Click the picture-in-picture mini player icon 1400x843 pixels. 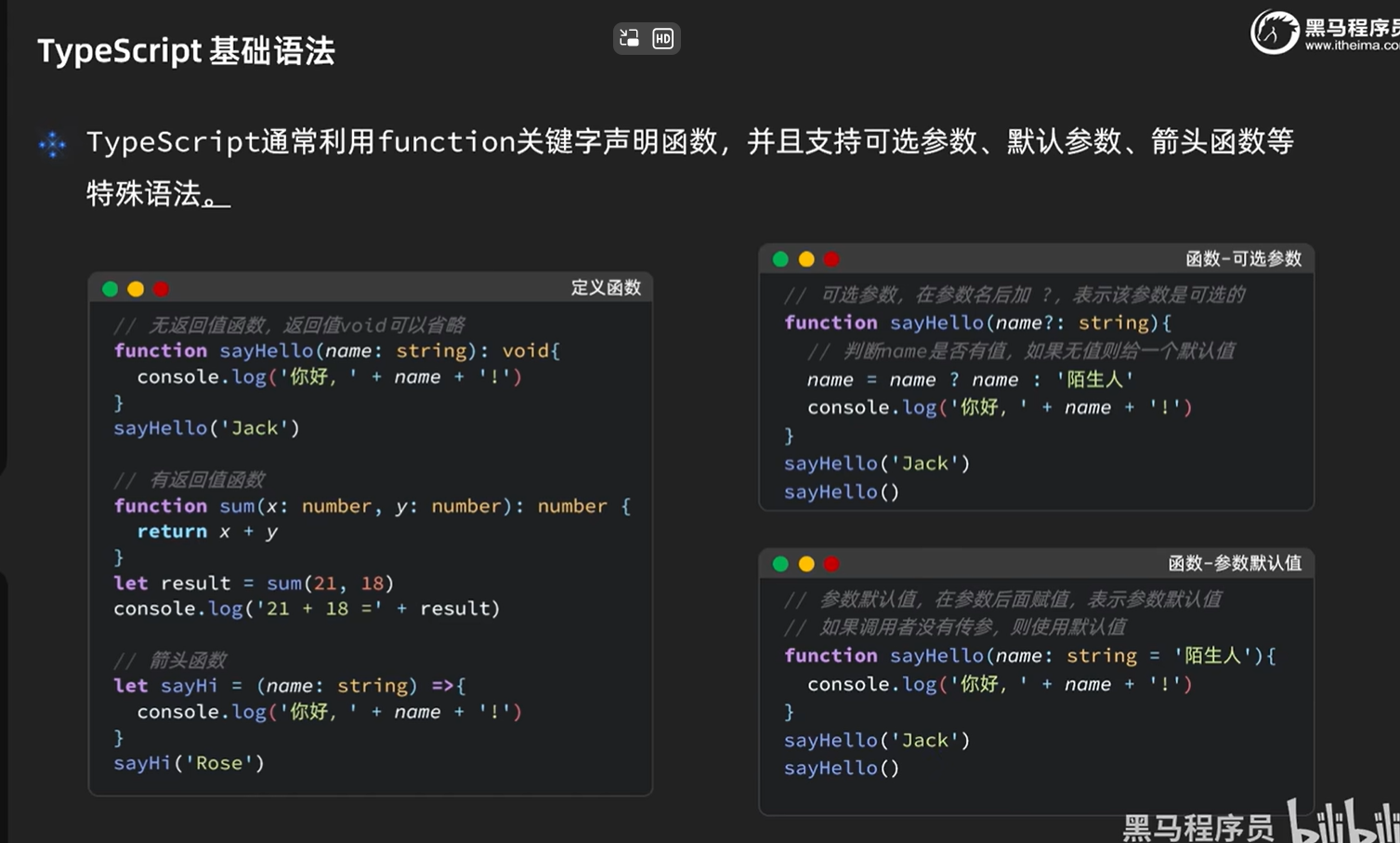(x=630, y=38)
